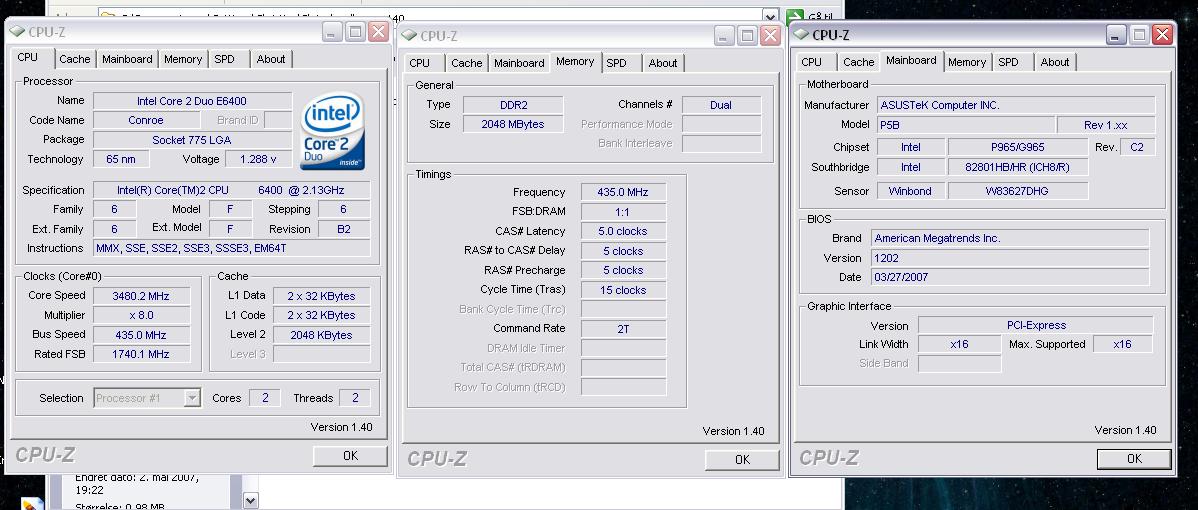Click CPU-Z title icon in left window
Screen dimensions: 1198x510
click(18, 31)
